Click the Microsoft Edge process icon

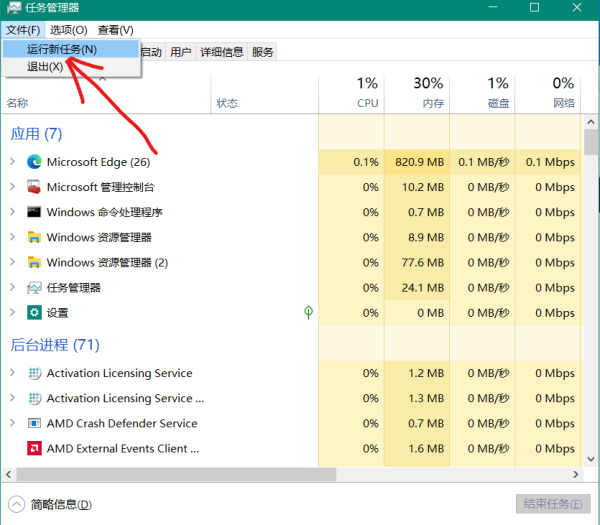(x=34, y=162)
